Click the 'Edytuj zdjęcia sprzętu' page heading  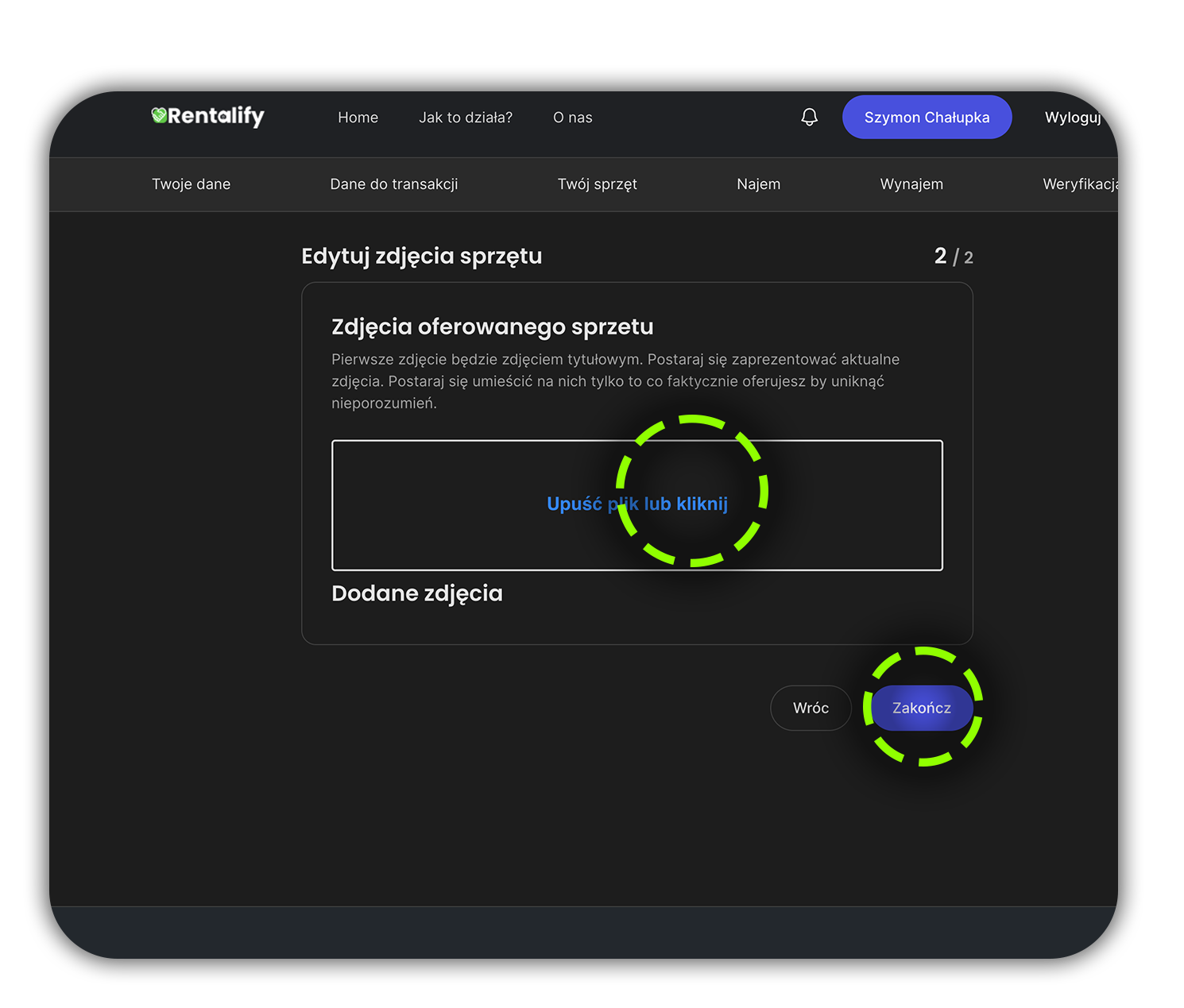coord(421,257)
